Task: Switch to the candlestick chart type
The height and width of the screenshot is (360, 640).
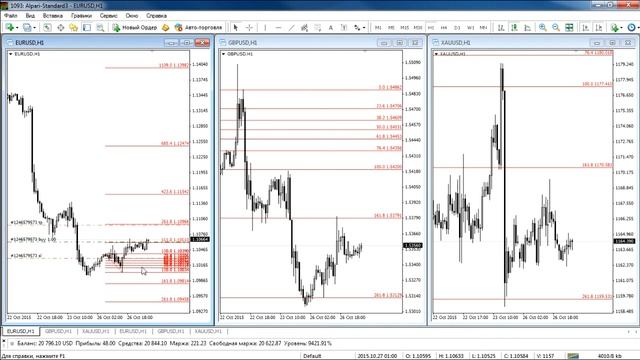Action: pos(514,27)
